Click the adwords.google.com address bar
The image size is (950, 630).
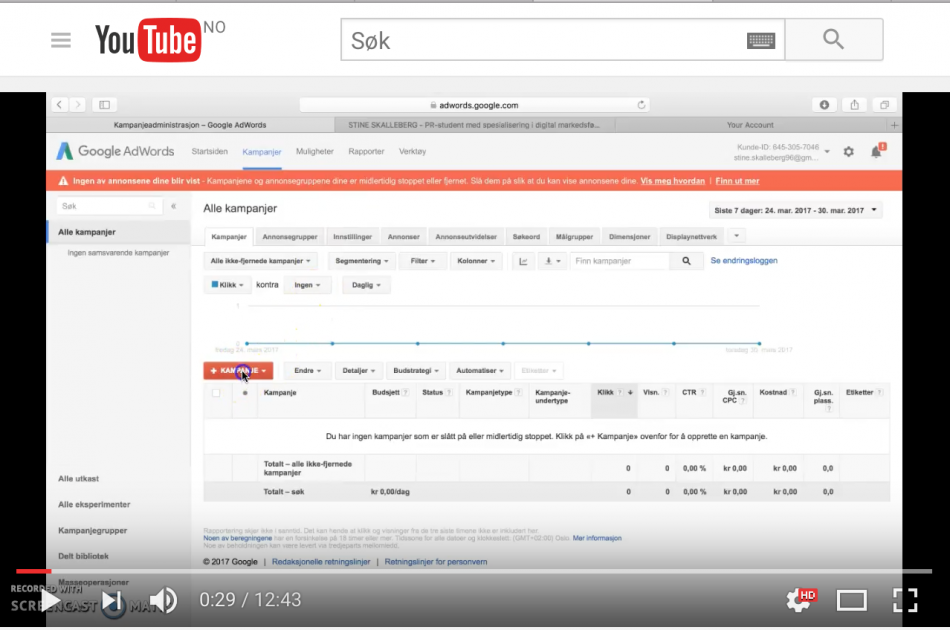click(x=474, y=105)
